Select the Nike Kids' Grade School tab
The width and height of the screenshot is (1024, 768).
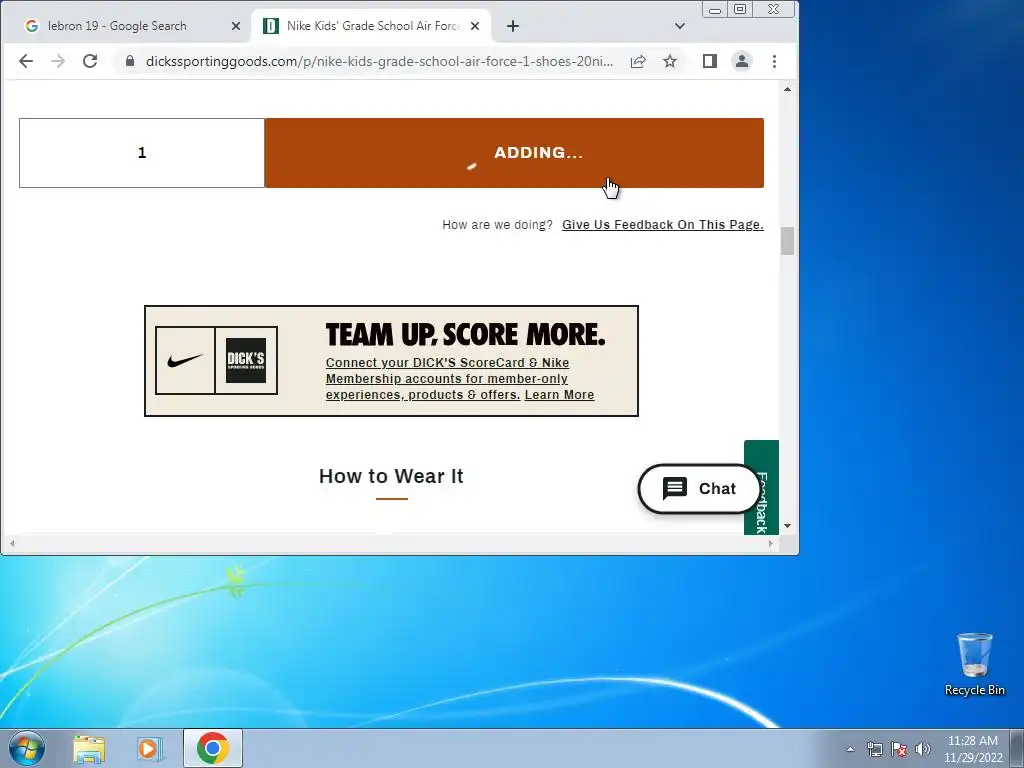pyautogui.click(x=372, y=26)
